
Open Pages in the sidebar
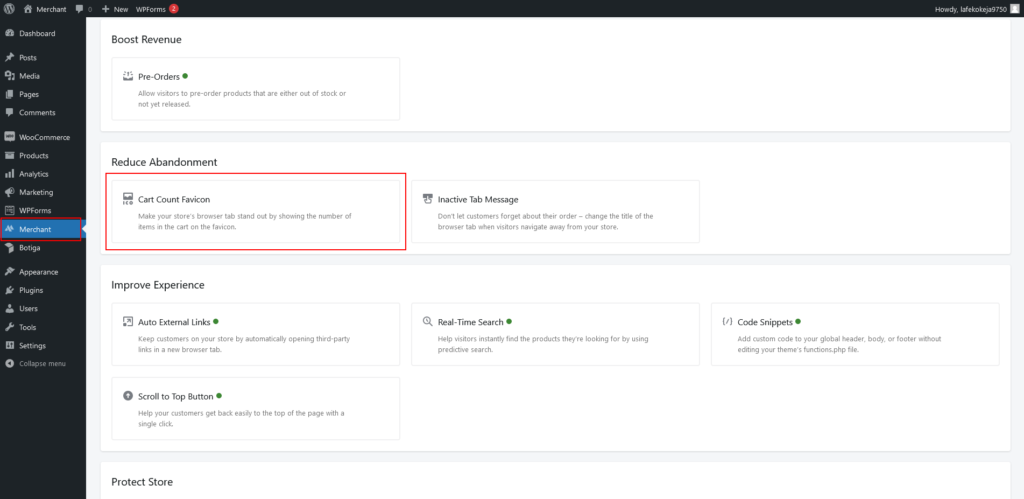pos(43,94)
